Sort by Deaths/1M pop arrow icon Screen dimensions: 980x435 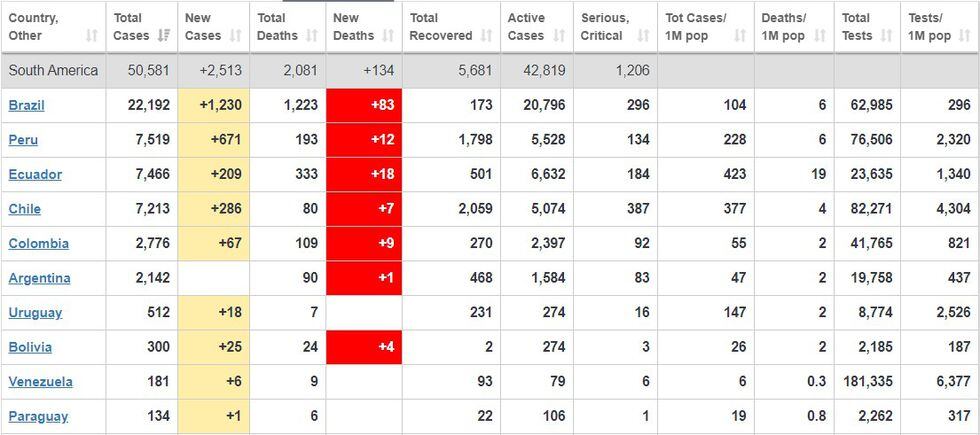(x=819, y=36)
